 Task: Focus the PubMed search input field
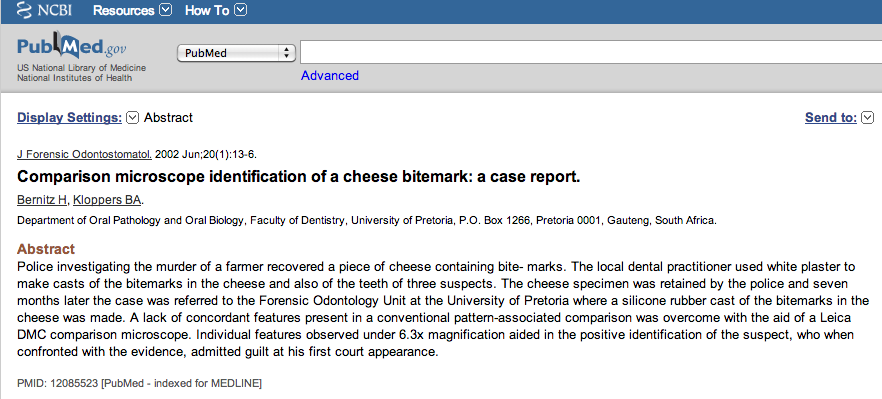coord(591,52)
